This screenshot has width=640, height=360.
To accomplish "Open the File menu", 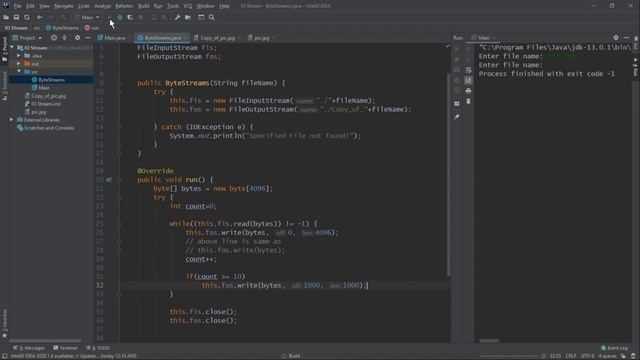I will click(18, 6).
